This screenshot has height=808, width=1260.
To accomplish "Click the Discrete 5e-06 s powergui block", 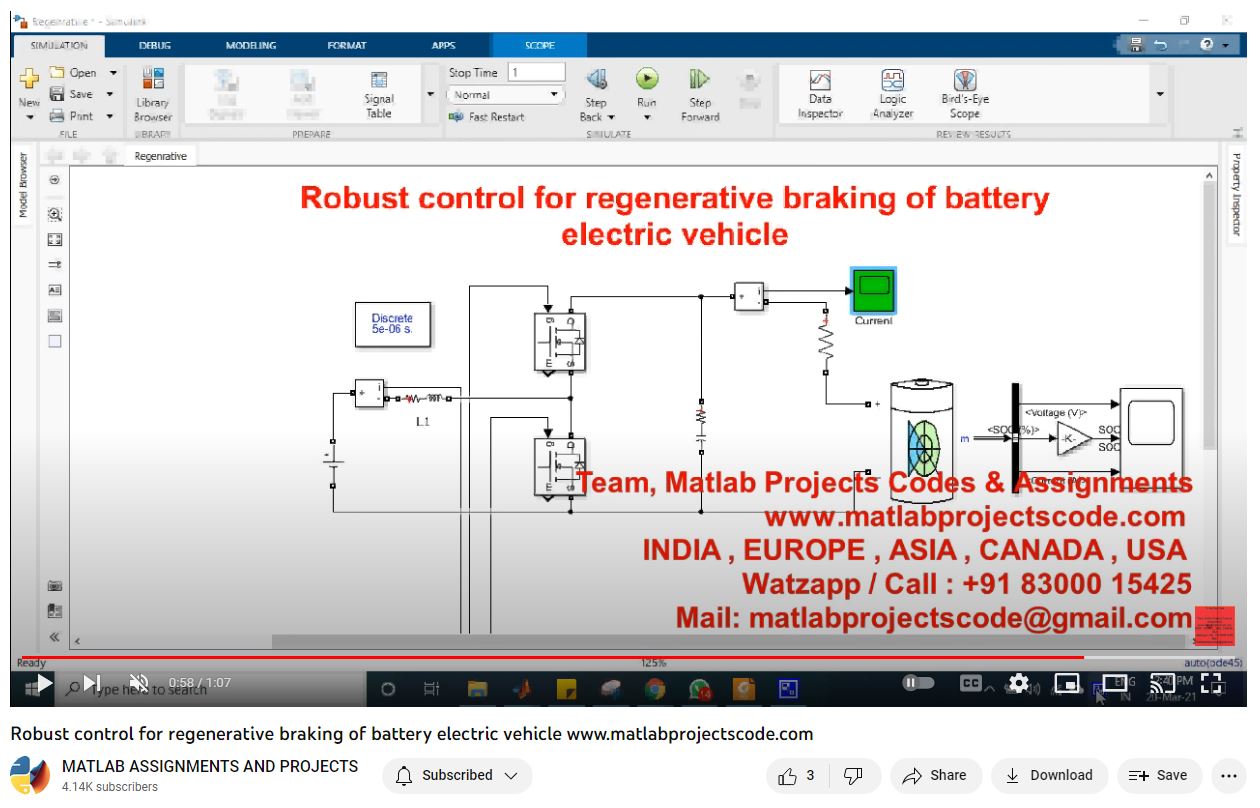I will pos(393,324).
